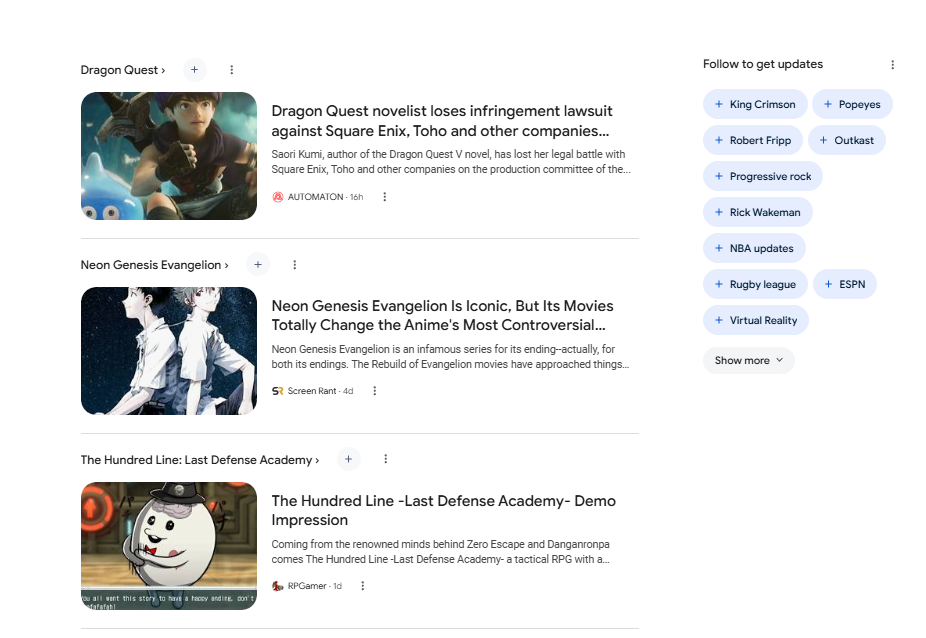Open options for Follow to get updates
Screen dimensions: 926x638
click(893, 65)
